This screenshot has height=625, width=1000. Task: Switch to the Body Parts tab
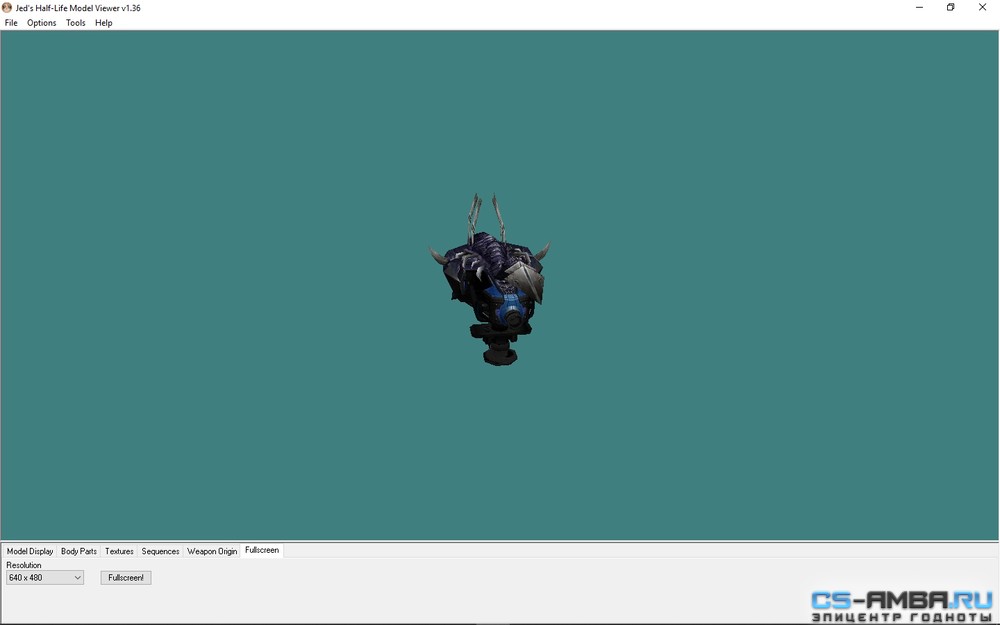pyautogui.click(x=79, y=551)
